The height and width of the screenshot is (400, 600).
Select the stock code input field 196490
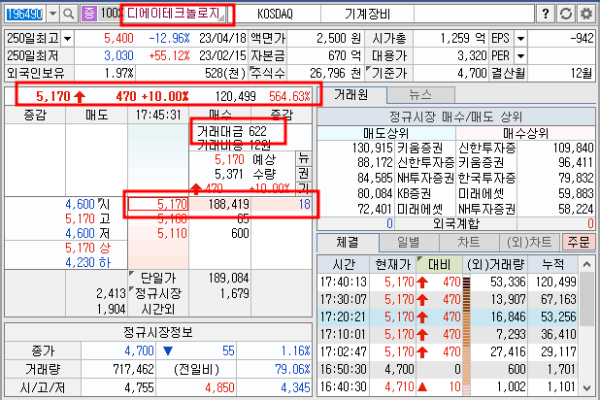[25, 14]
